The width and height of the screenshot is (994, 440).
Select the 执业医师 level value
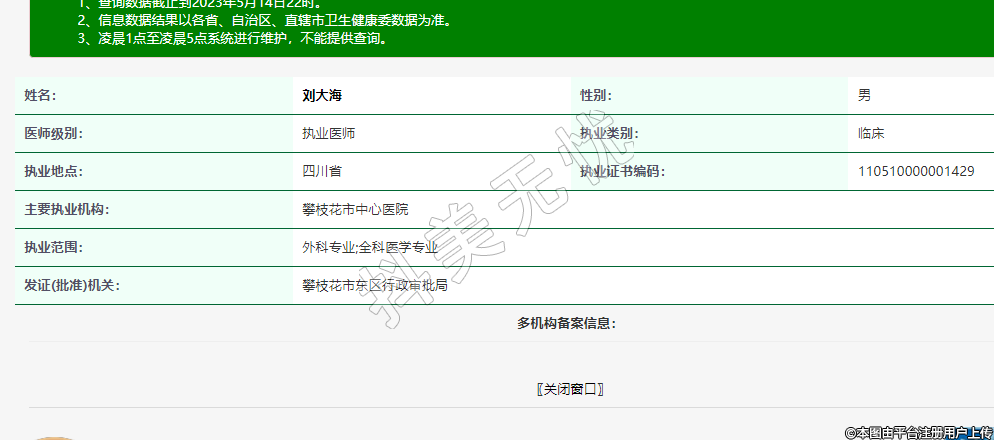(329, 133)
